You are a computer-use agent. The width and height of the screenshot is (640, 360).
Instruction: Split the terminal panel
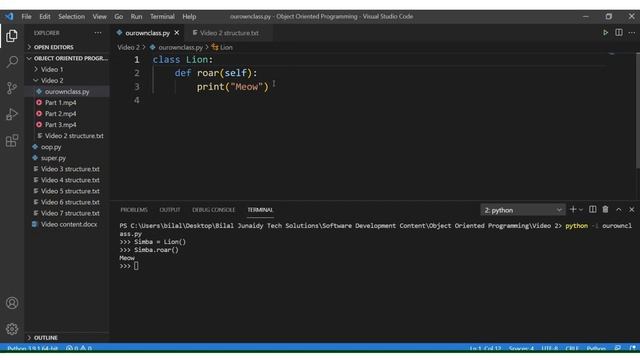592,209
